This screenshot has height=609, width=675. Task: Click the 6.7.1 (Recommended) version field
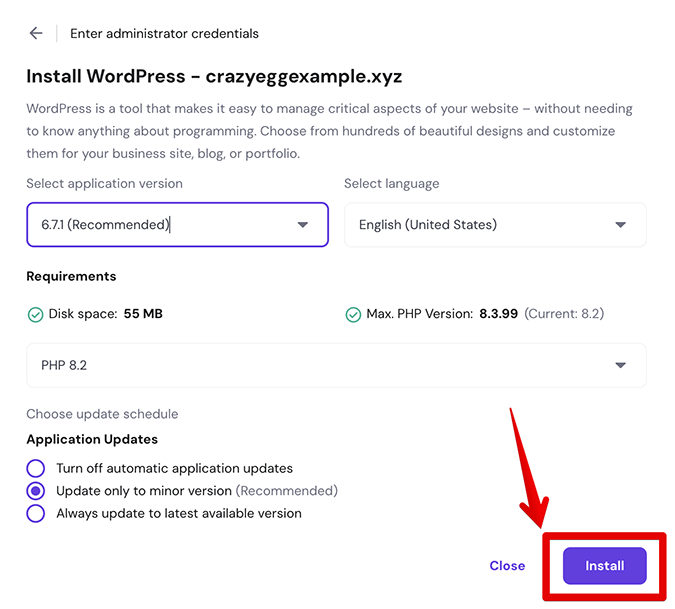pos(177,225)
